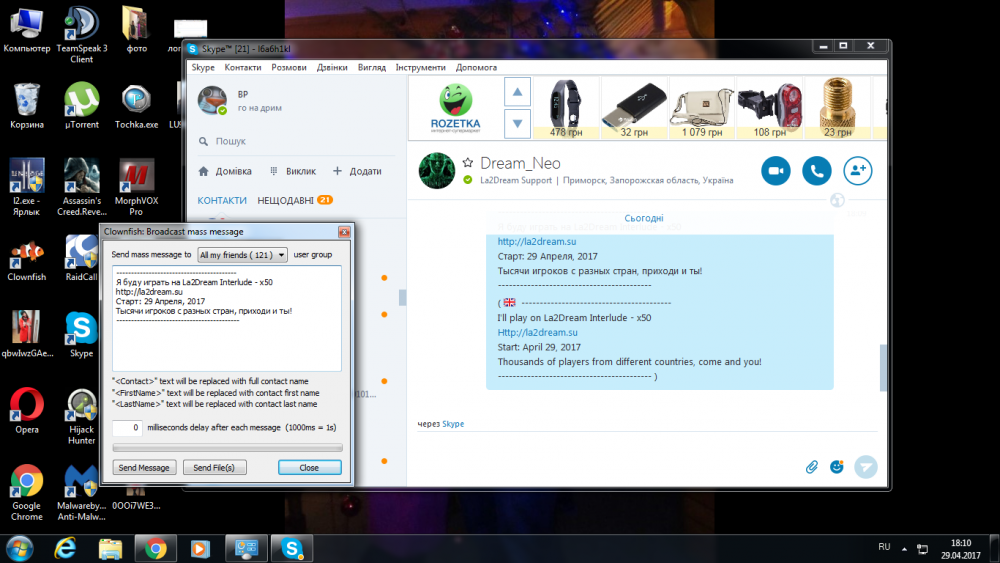Screen dimensions: 1000x563
Task: Open the Контакти menu in Skype
Action: point(243,68)
